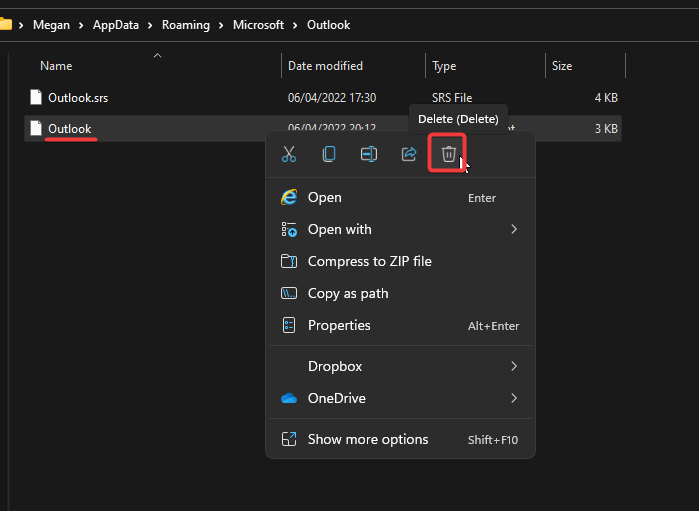Click the folder icon in address bar
The width and height of the screenshot is (699, 511).
(x=6, y=24)
